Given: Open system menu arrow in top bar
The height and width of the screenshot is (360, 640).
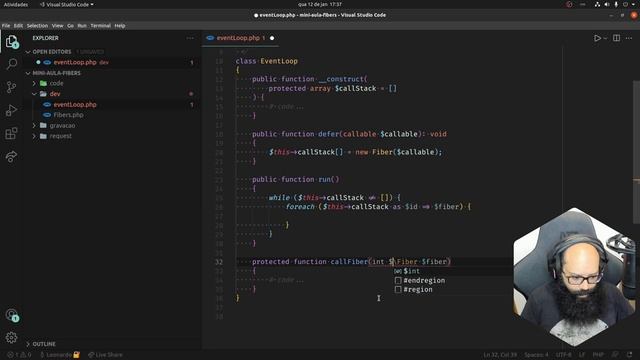Looking at the screenshot, I should [633, 4].
